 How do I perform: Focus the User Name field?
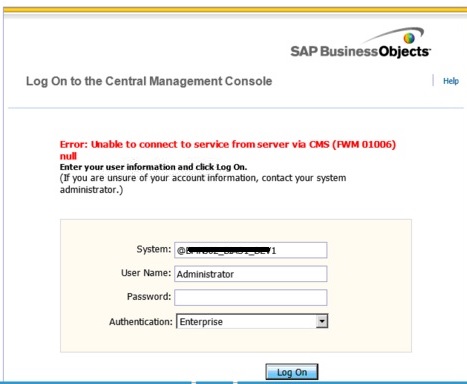point(251,274)
